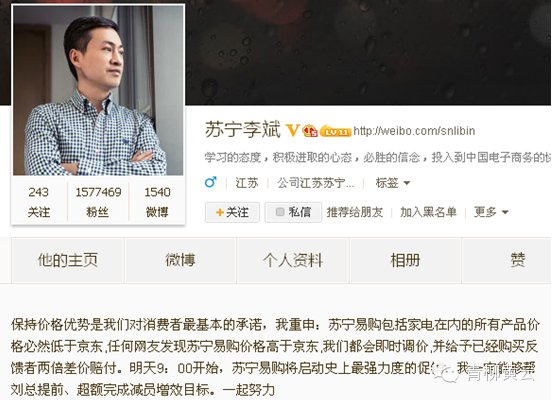Screen dimensions: 553x400
Task: Follow user with the 关注 button
Action: pyautogui.click(x=232, y=212)
